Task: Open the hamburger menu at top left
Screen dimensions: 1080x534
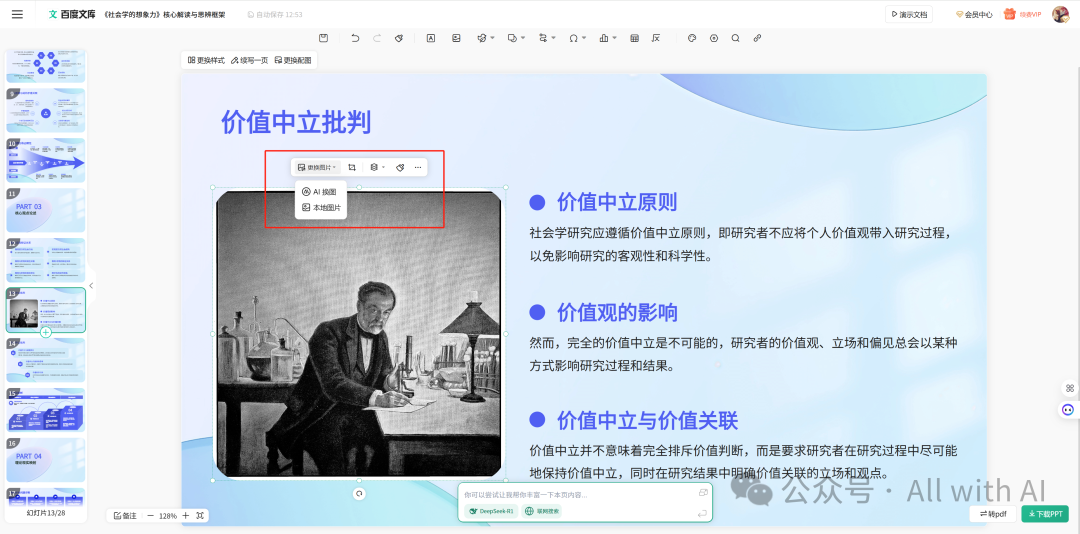Action: click(17, 14)
